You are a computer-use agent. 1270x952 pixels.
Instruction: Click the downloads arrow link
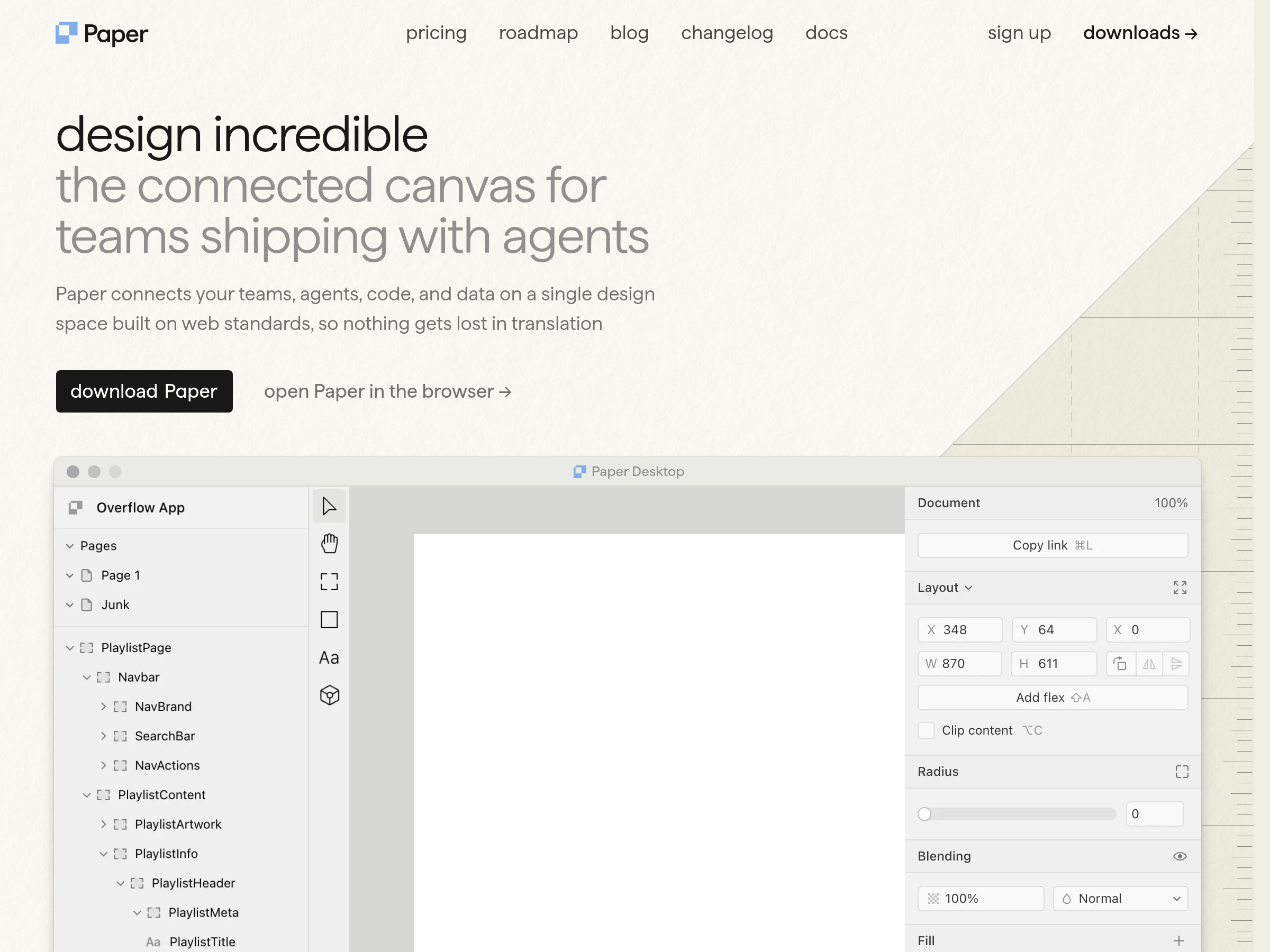[1140, 33]
